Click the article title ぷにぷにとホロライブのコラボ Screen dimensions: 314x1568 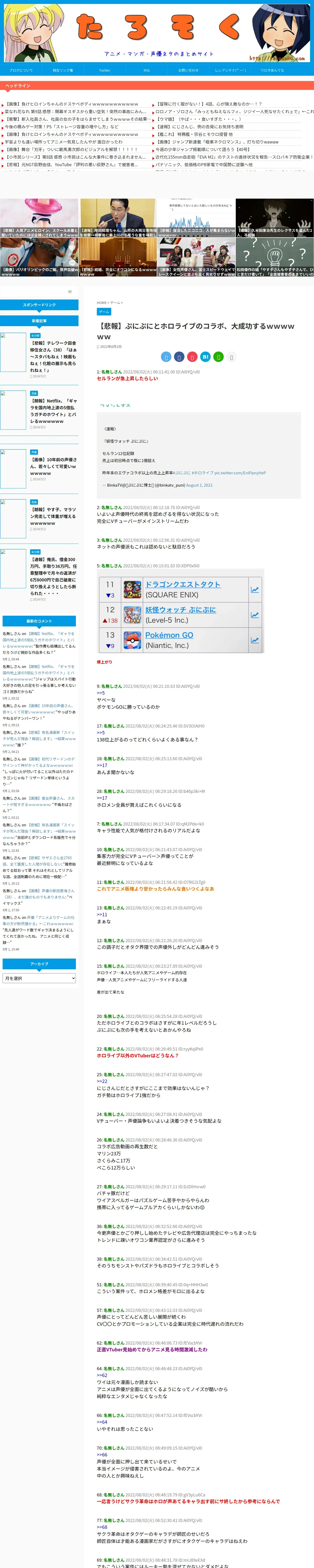tap(196, 331)
